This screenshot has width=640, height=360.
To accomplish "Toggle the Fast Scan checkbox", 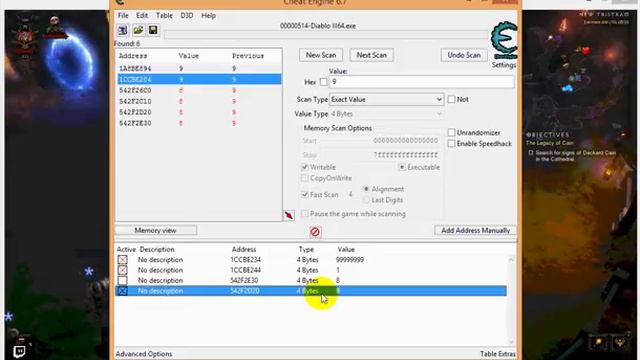I will click(304, 195).
